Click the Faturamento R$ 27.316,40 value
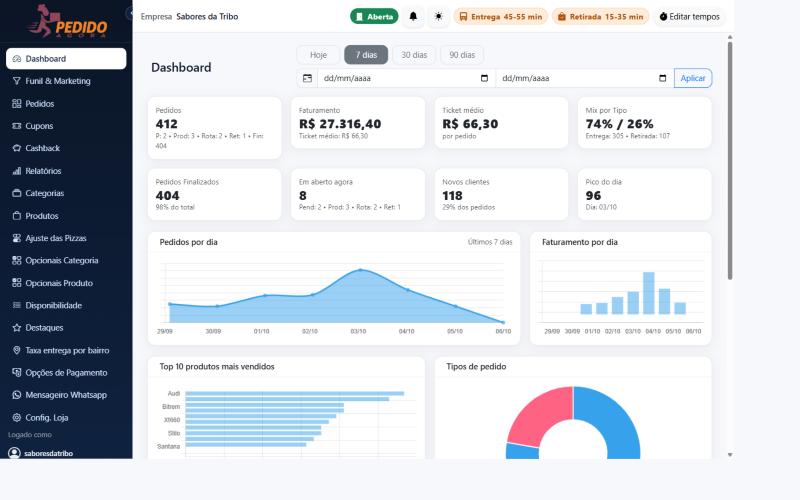Viewport: 800px width, 500px height. [x=340, y=124]
